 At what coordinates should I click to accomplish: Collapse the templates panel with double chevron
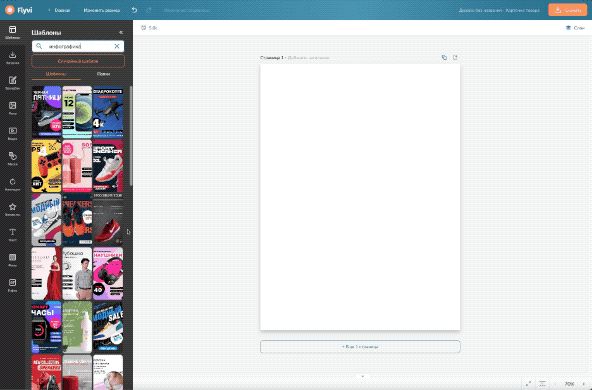coord(121,32)
